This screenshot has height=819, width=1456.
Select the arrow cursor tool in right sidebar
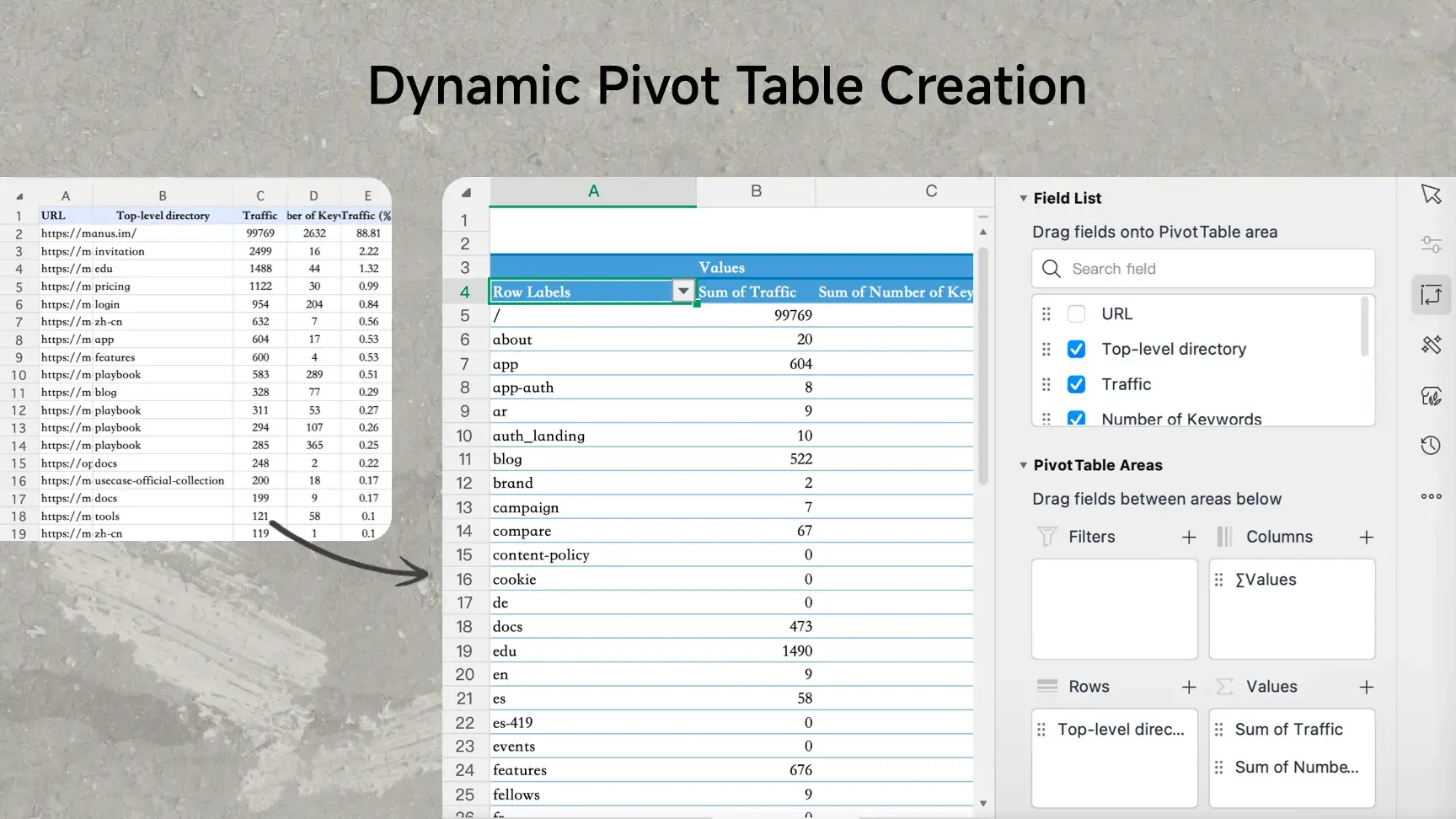click(x=1431, y=193)
